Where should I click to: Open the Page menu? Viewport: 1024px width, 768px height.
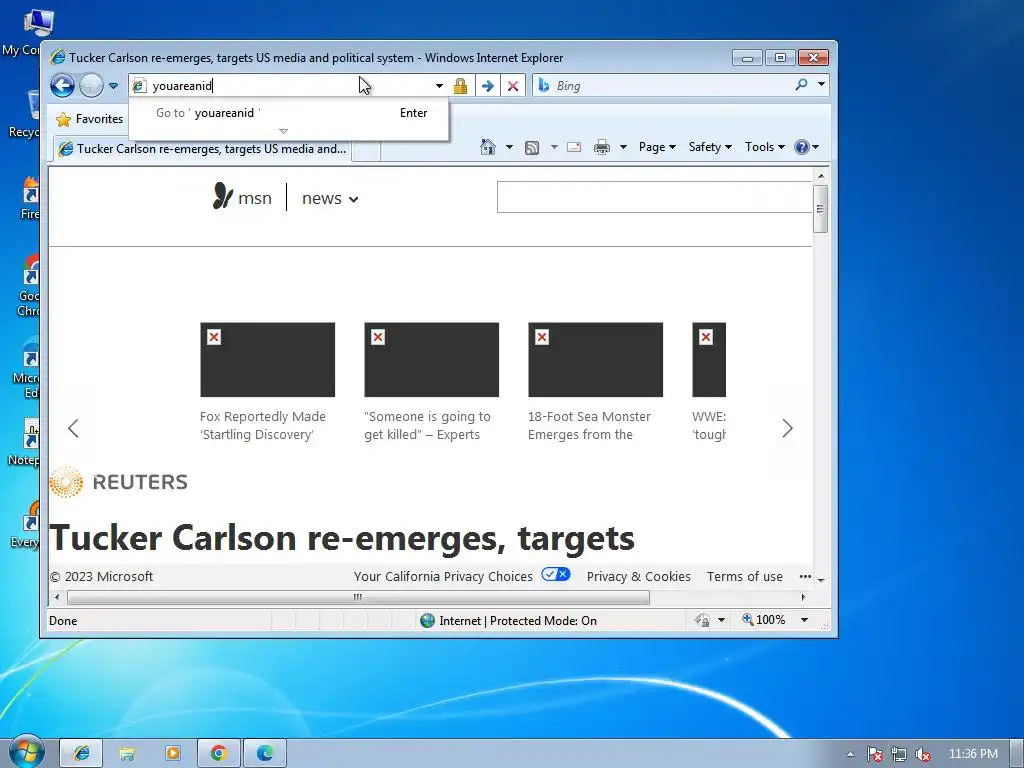(657, 147)
